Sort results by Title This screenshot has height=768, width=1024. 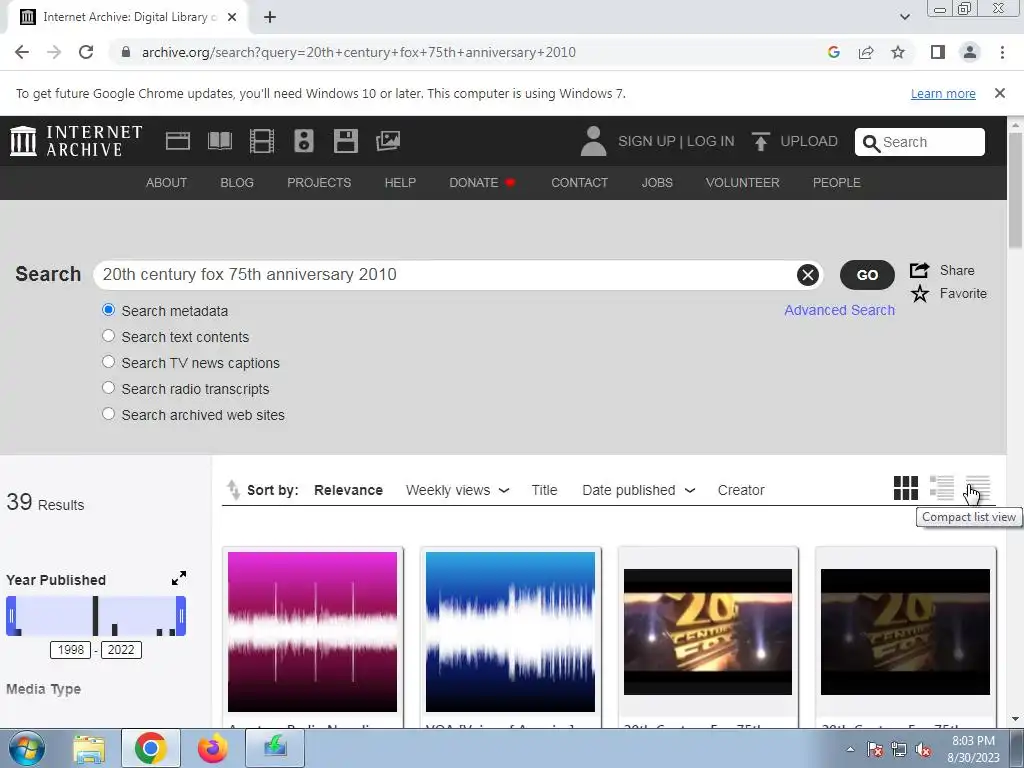tap(544, 490)
